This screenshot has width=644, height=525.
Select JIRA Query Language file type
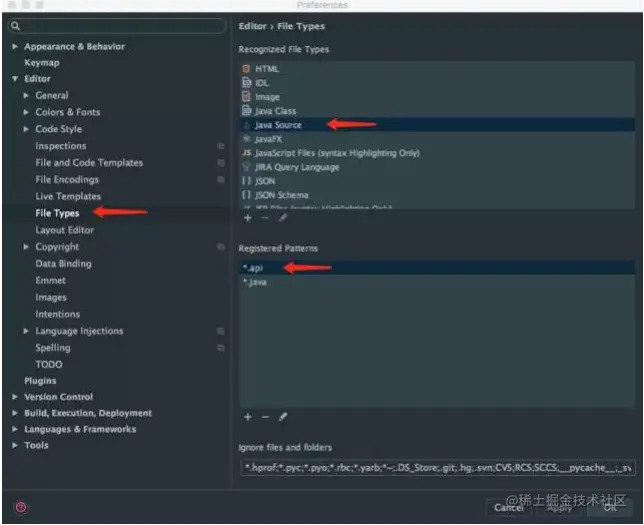point(437,167)
